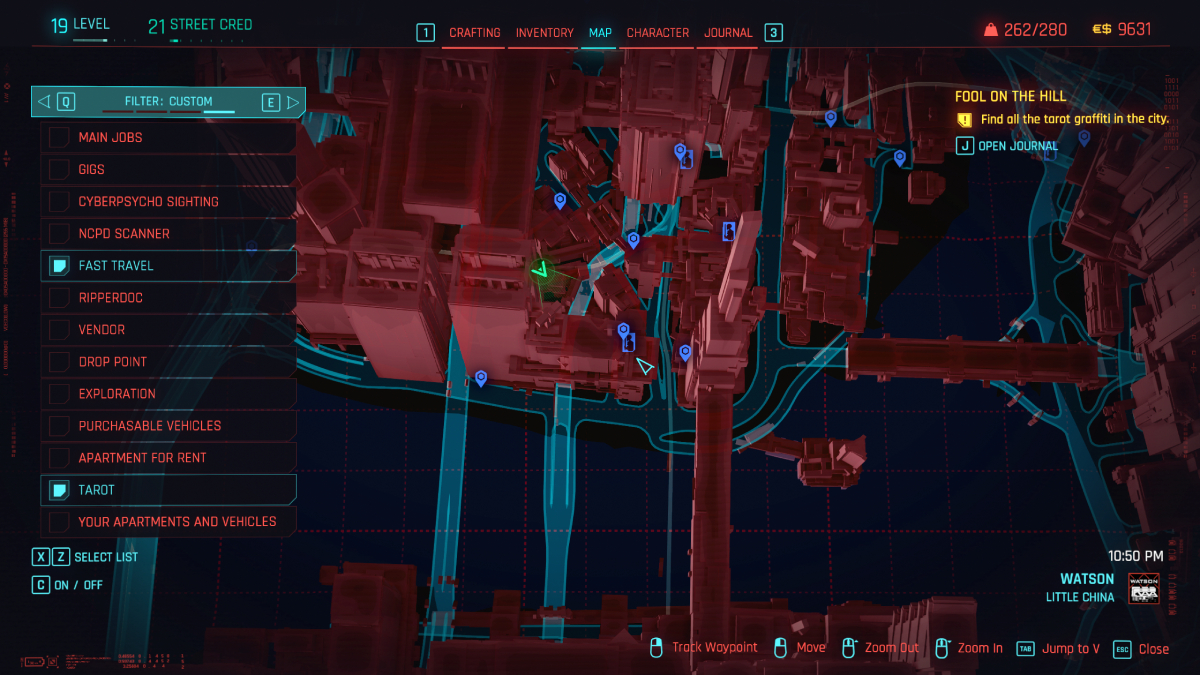This screenshot has height=675, width=1200.
Task: Click the red carry weight icon
Action: click(x=990, y=30)
